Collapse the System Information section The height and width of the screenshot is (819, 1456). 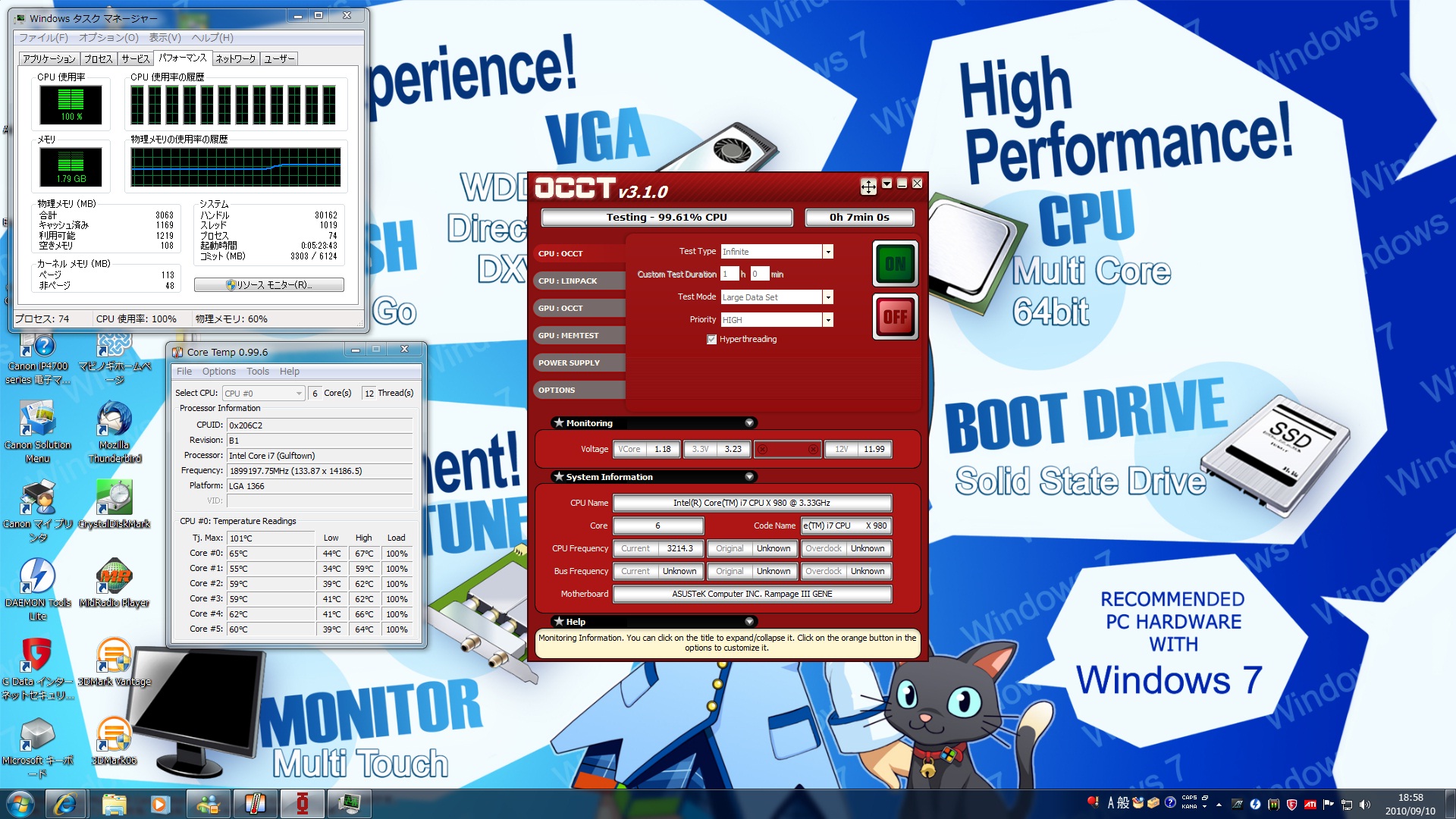(x=749, y=477)
